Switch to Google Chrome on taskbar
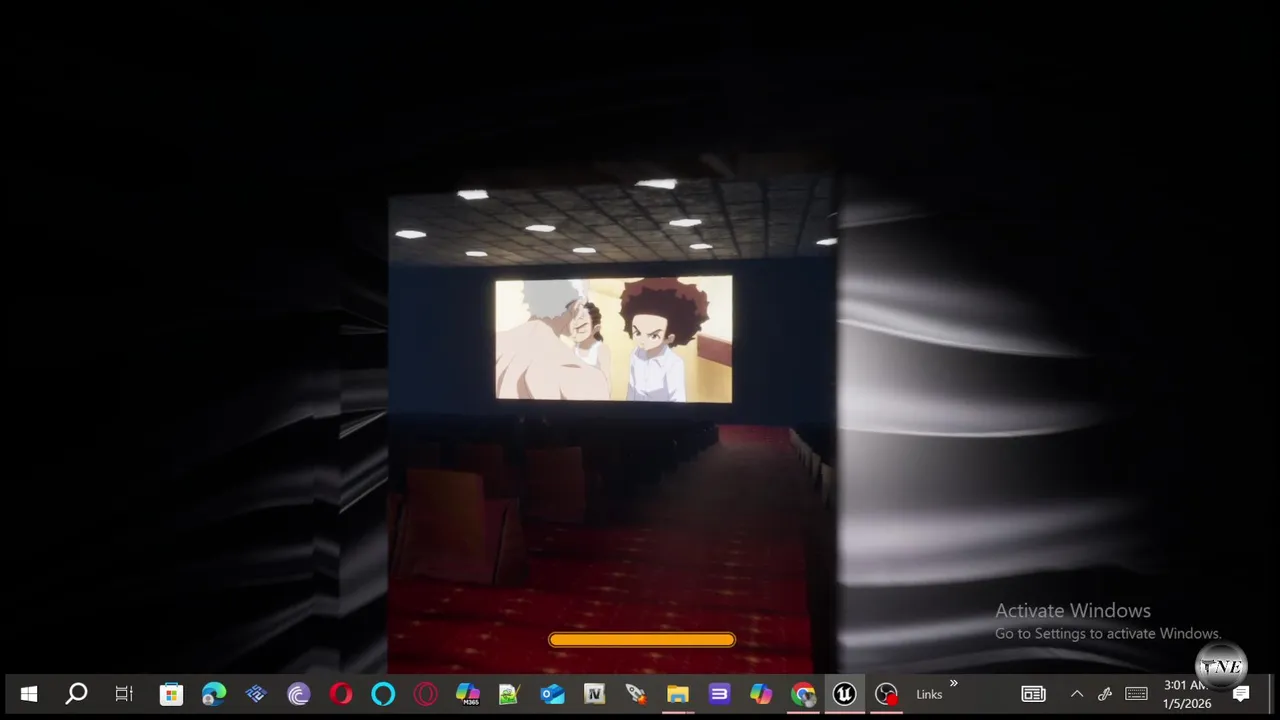This screenshot has width=1280, height=720. pos(803,694)
